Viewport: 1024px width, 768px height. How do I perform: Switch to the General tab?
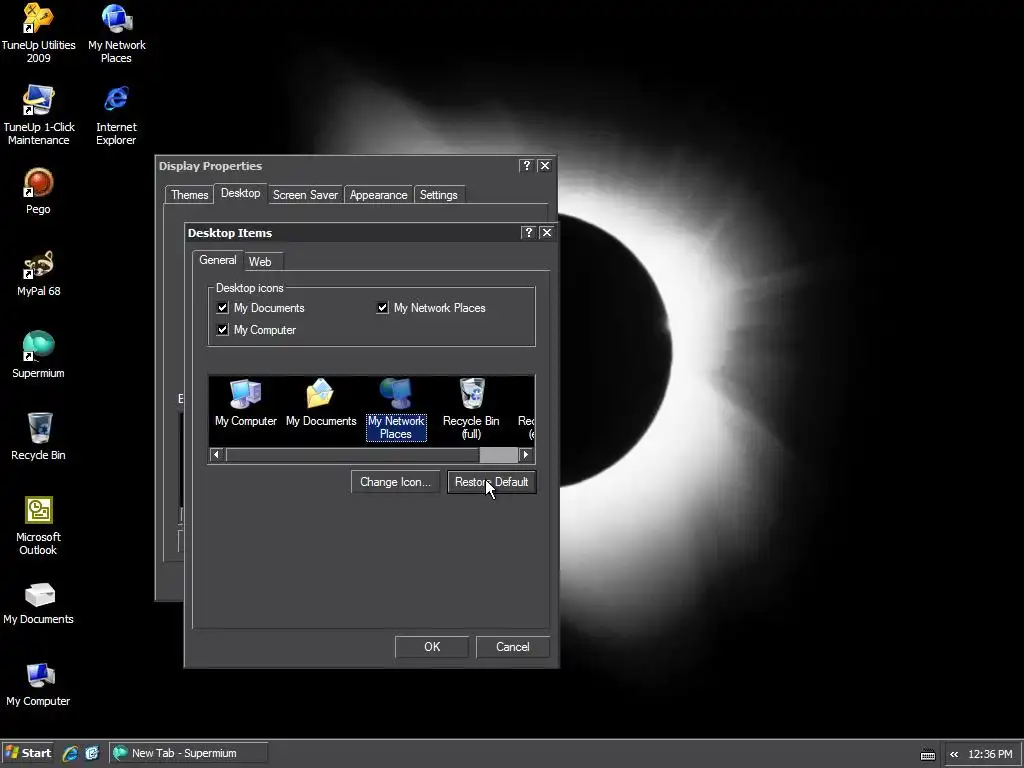tap(217, 260)
